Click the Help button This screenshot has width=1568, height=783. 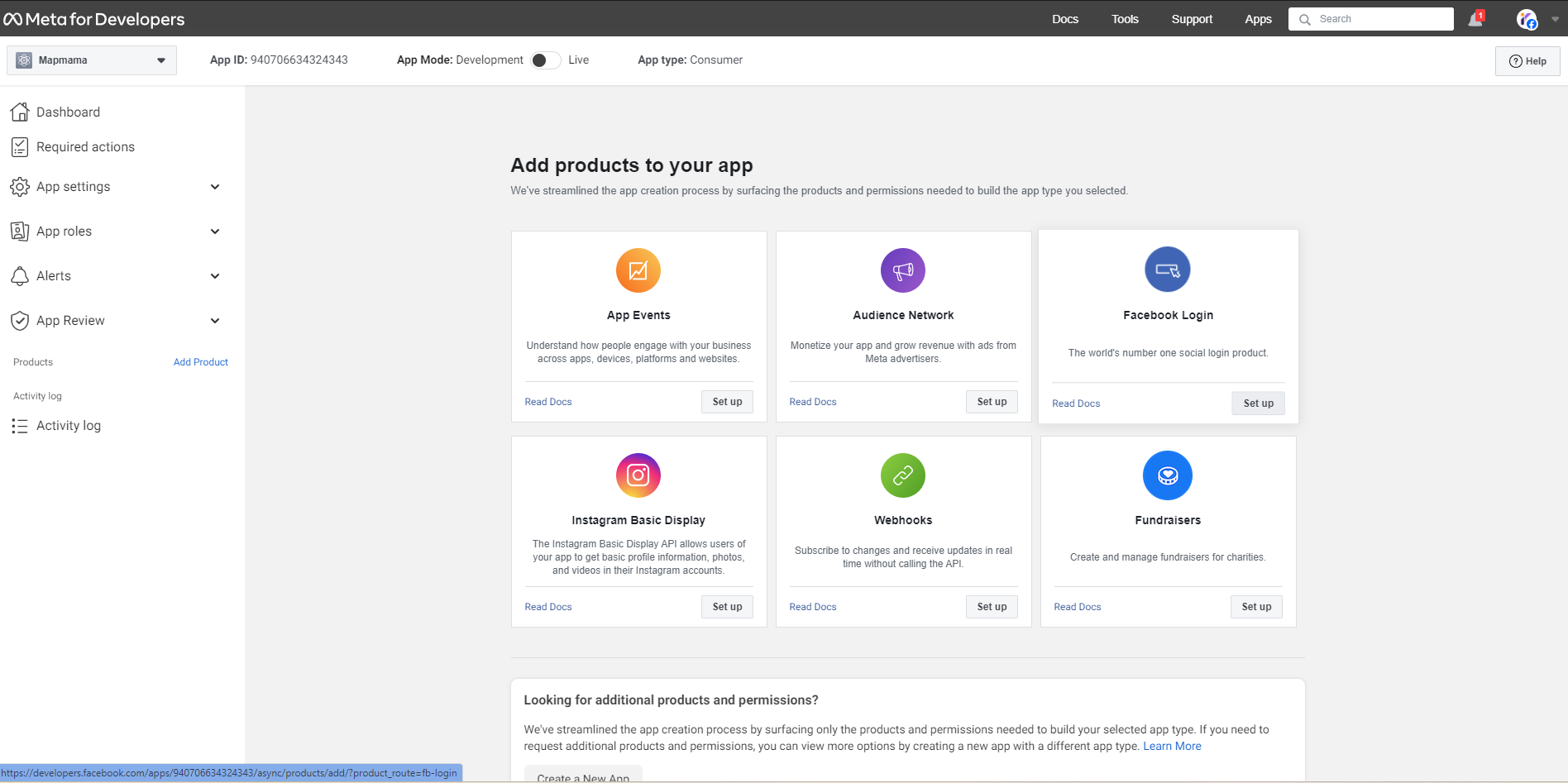click(x=1527, y=61)
